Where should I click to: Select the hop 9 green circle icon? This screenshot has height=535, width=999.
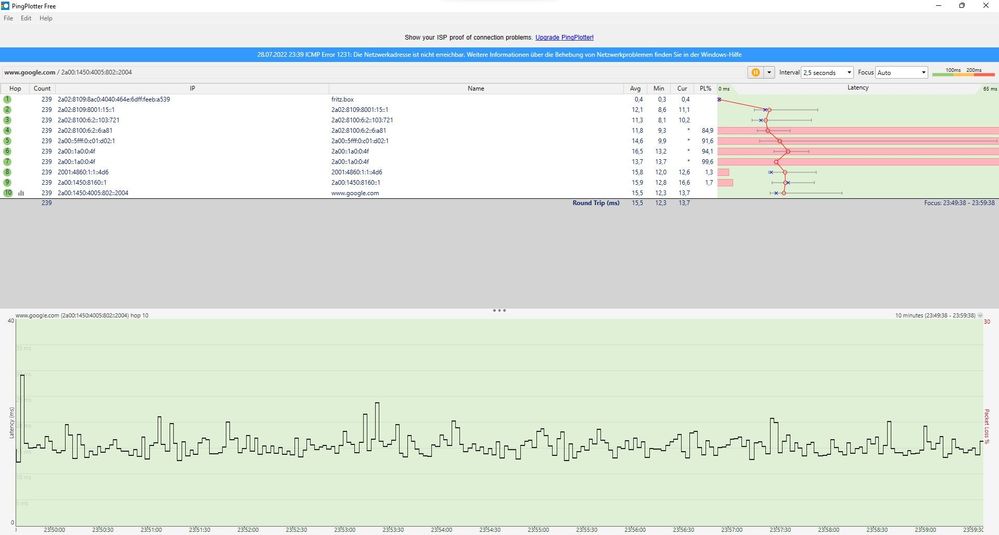point(8,182)
